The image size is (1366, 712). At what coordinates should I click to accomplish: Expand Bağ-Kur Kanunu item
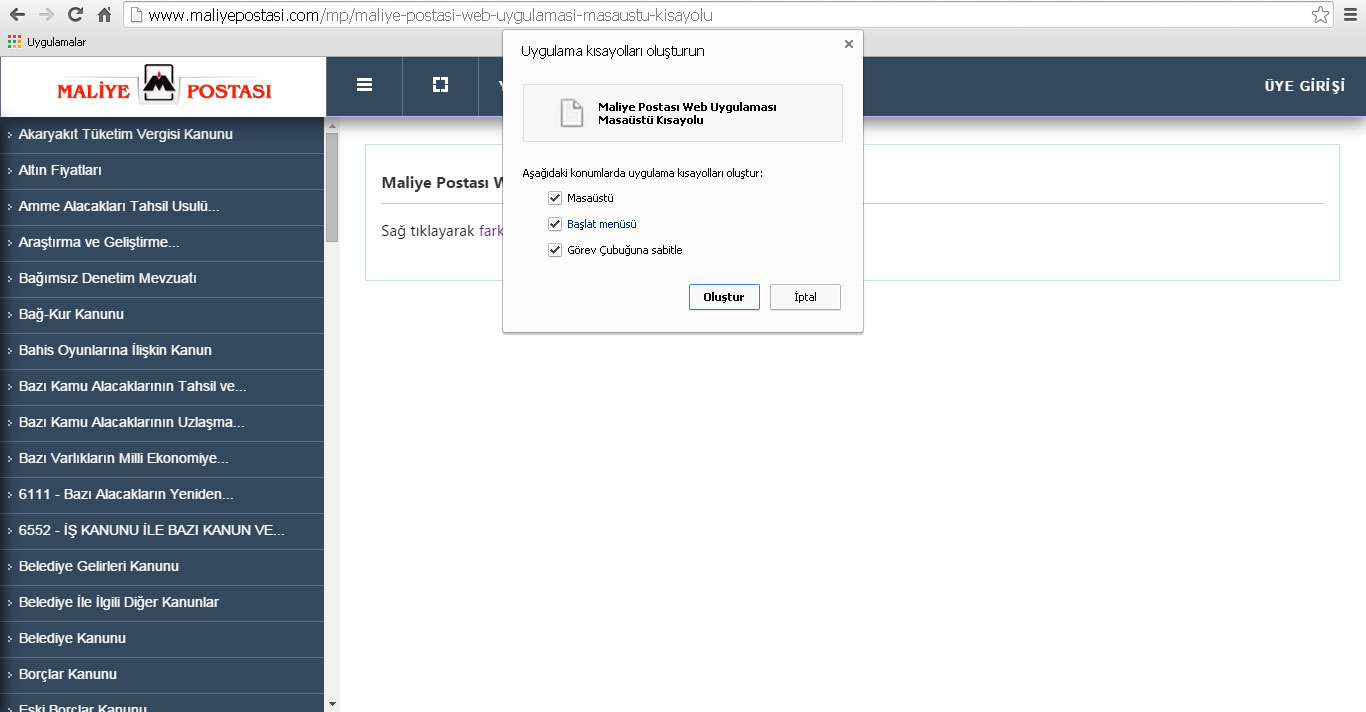(x=162, y=314)
